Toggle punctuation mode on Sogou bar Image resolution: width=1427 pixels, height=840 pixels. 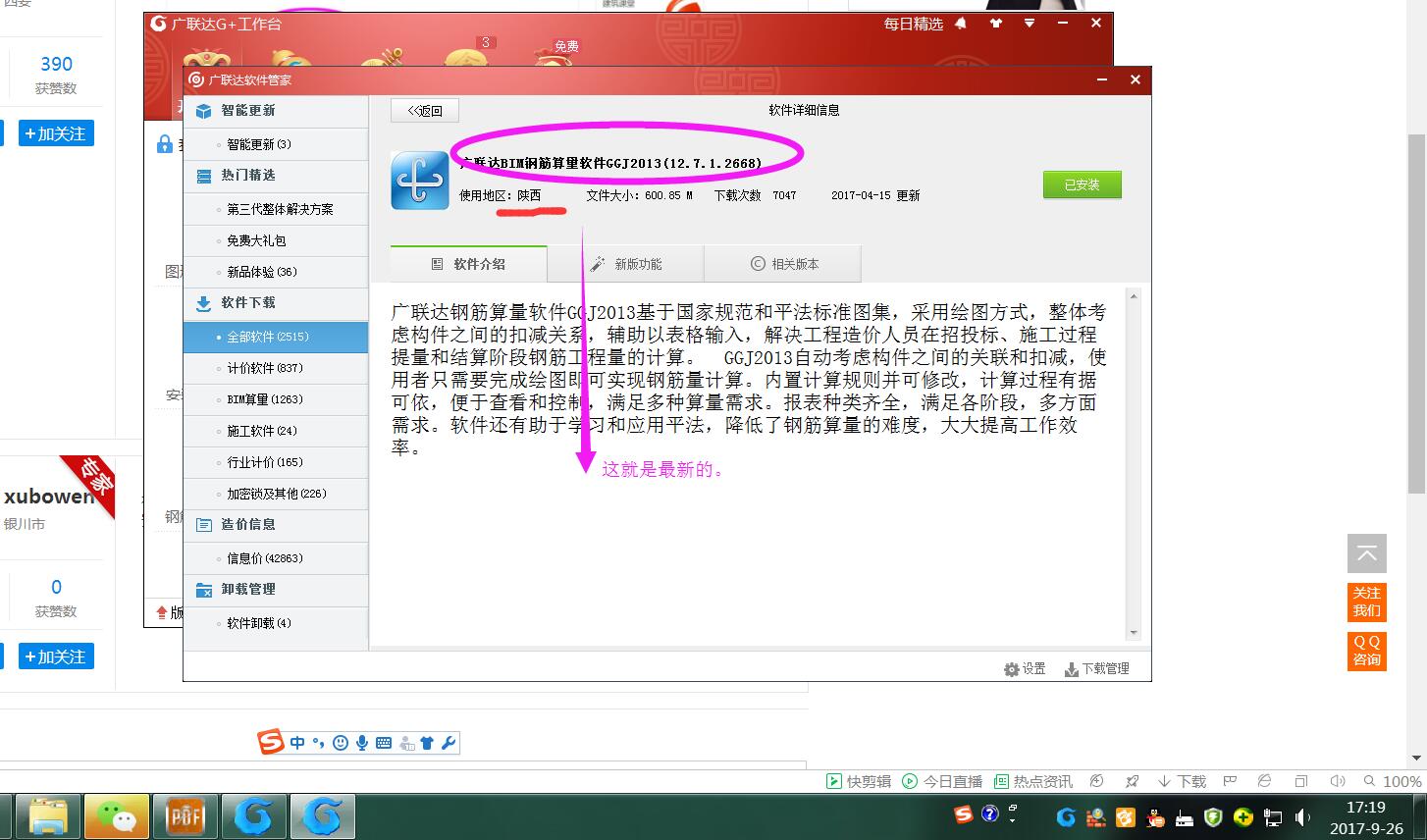point(318,743)
